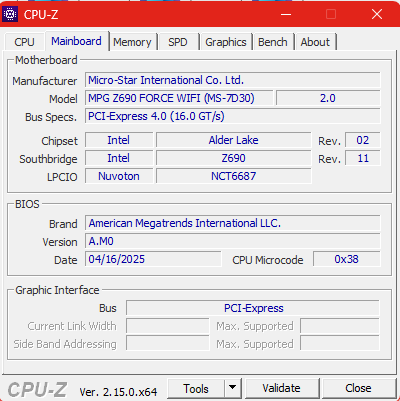This screenshot has height=401, width=400.
Task: Click the Alder Lake chipset field
Action: pos(233,140)
